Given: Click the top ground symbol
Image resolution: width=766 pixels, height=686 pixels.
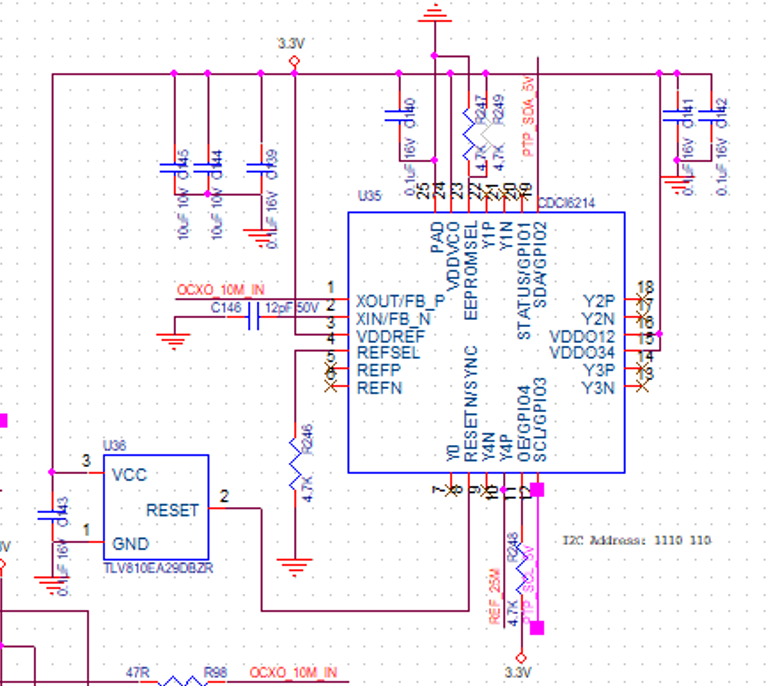Looking at the screenshot, I should coord(435,13).
